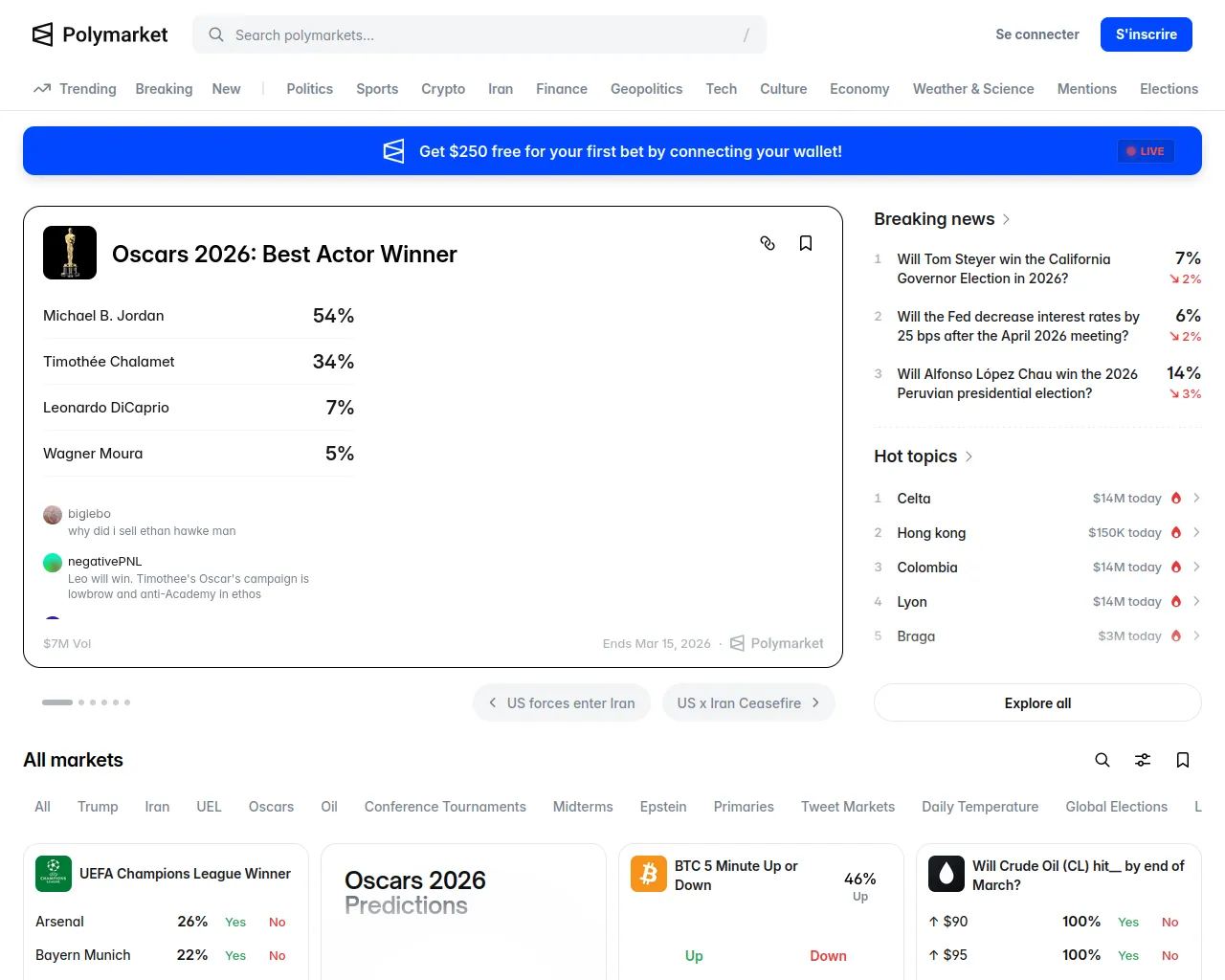Copy link for Oscars Best Actor market
Screen dimensions: 1225x980
click(x=768, y=243)
